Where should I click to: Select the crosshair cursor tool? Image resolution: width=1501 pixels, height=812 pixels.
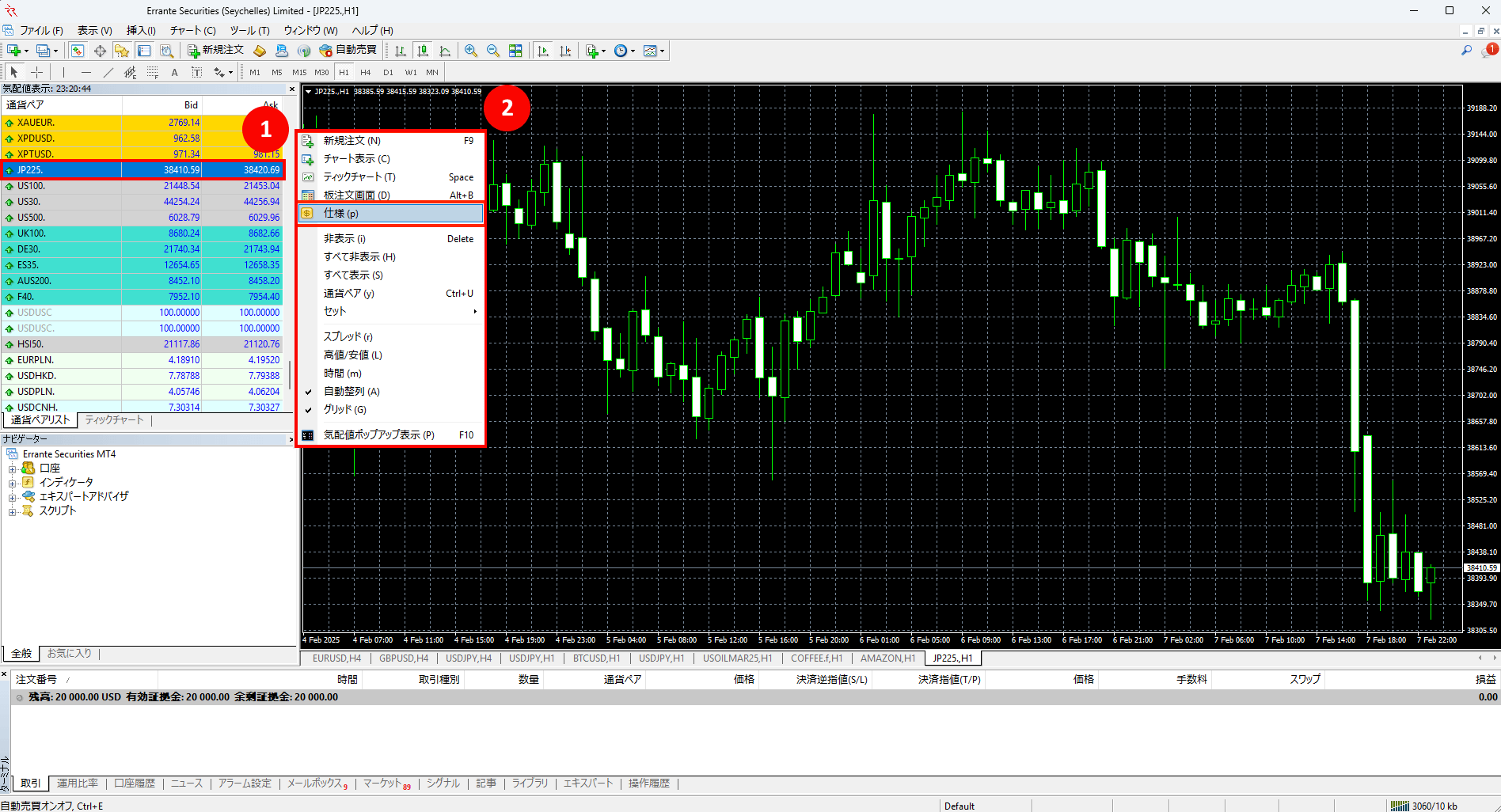pyautogui.click(x=36, y=72)
